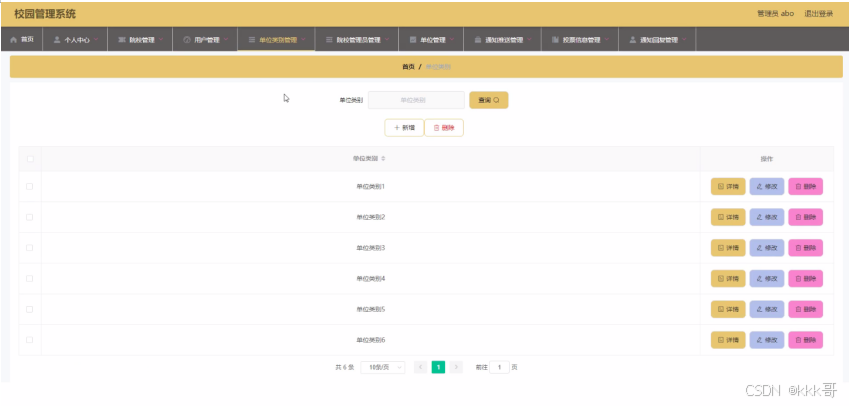Click 删除 for 单位类别6
This screenshot has width=849, height=406.
coord(806,340)
